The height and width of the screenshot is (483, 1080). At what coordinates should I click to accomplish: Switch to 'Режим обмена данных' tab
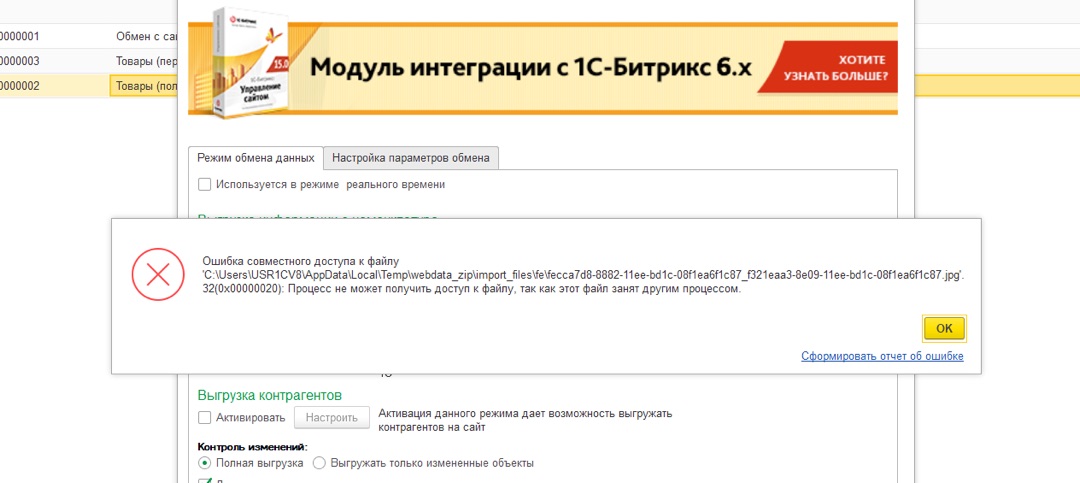point(256,158)
